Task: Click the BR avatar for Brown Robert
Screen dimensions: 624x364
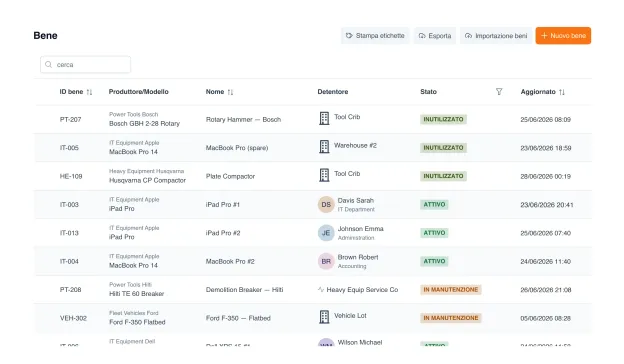Action: click(326, 261)
